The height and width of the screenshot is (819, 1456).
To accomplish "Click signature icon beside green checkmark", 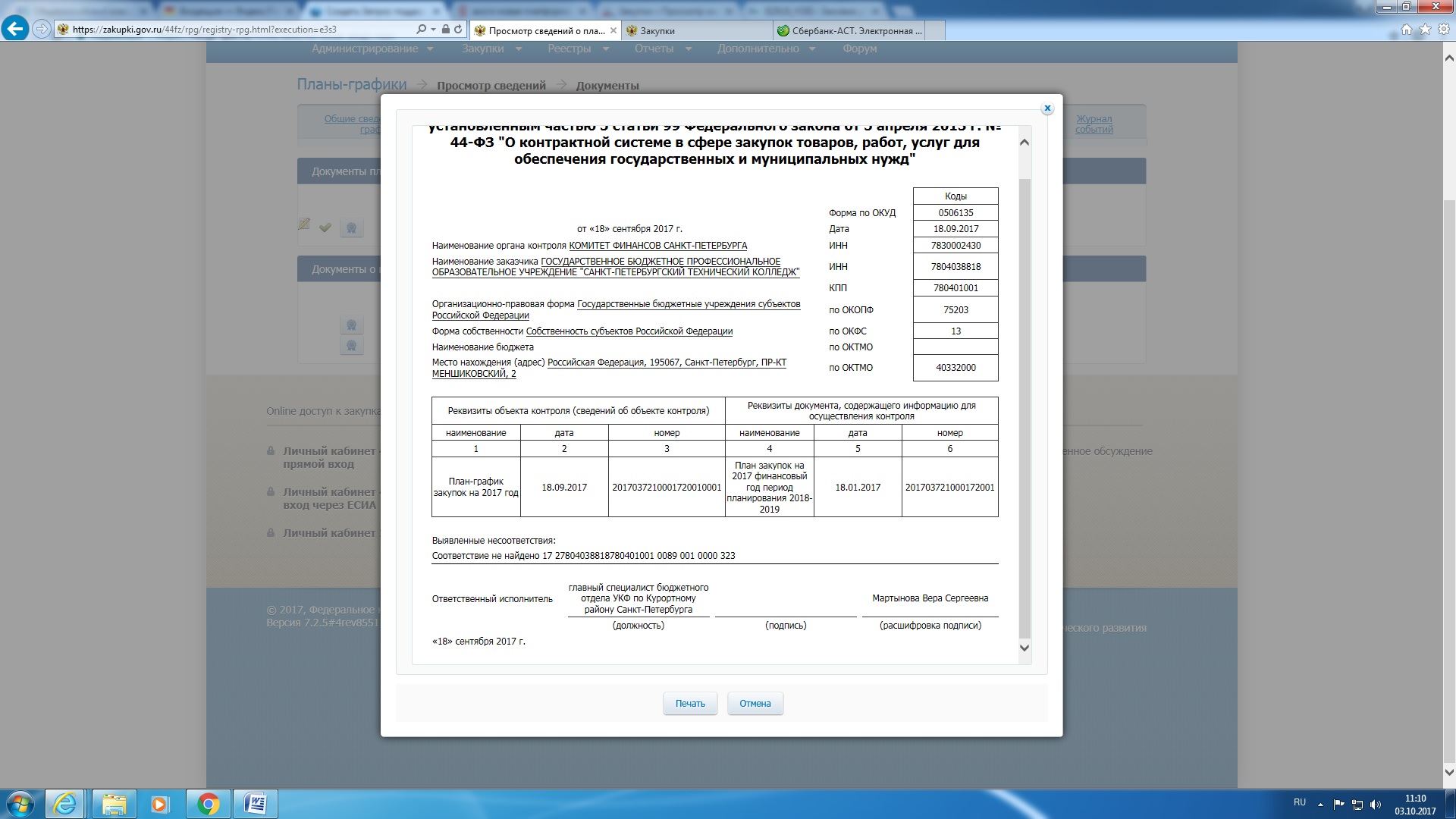I will pos(351,227).
